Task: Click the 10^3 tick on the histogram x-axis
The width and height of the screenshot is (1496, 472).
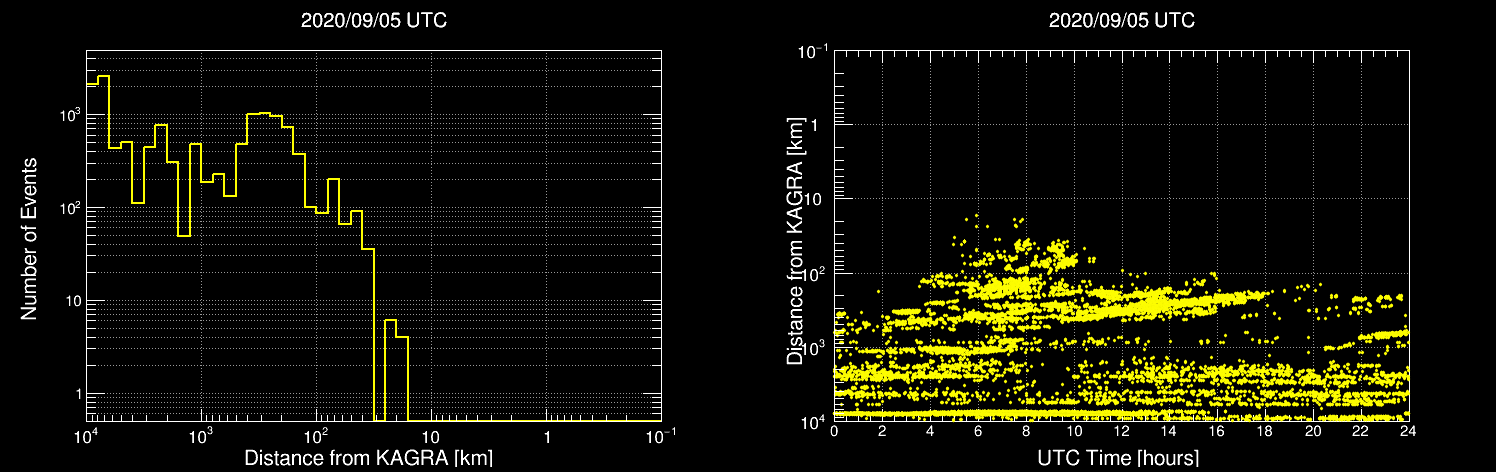Action: point(201,435)
